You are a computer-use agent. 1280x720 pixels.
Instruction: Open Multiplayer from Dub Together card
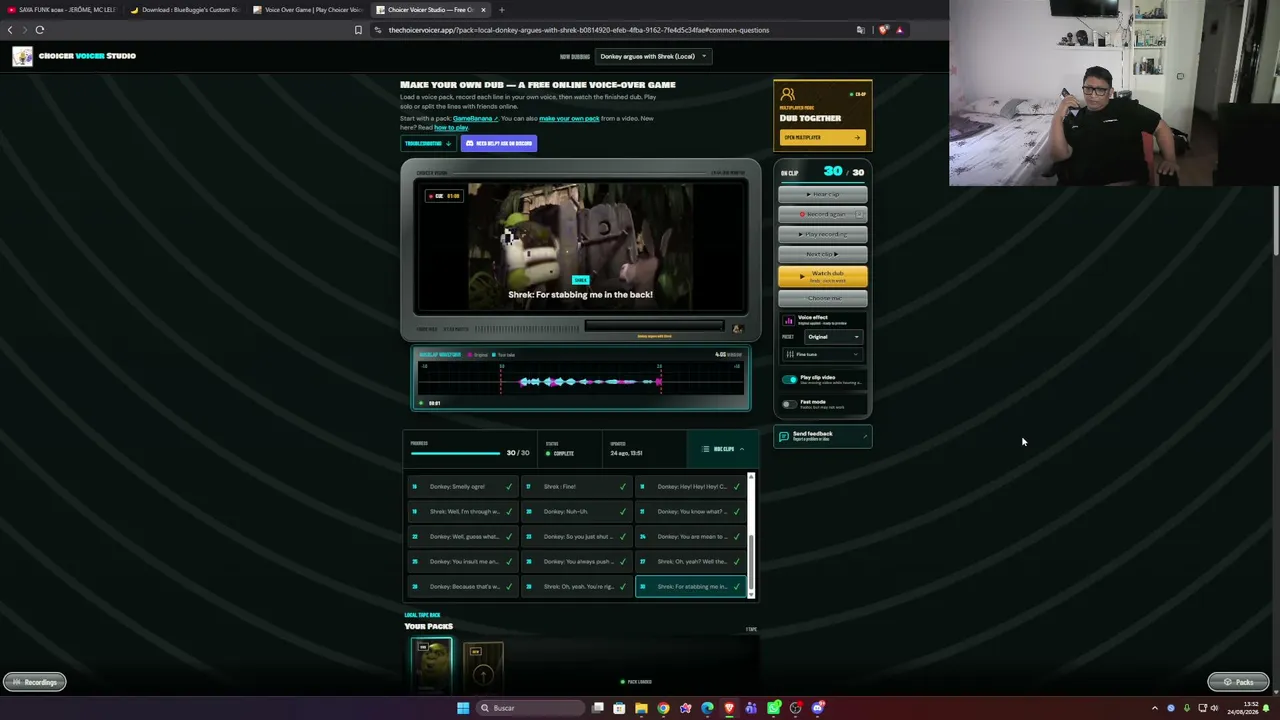pyautogui.click(x=822, y=137)
